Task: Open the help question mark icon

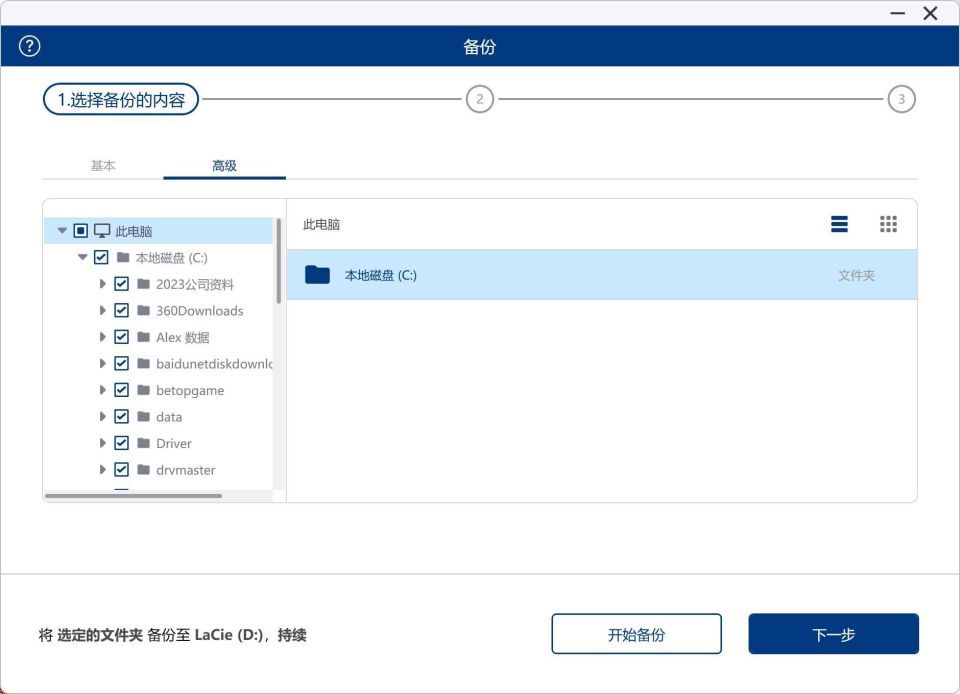Action: click(x=29, y=46)
